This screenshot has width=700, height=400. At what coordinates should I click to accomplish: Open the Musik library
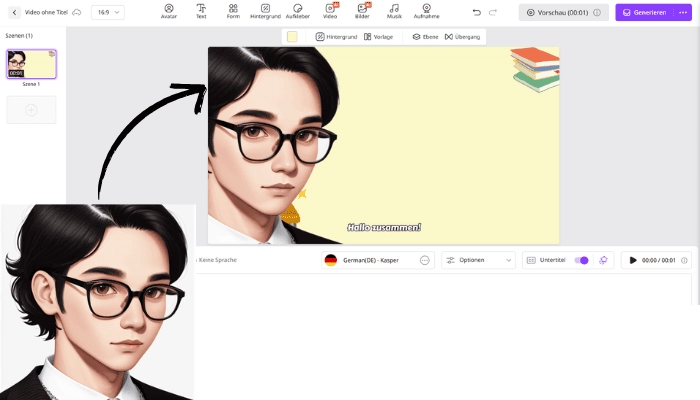[x=394, y=11]
